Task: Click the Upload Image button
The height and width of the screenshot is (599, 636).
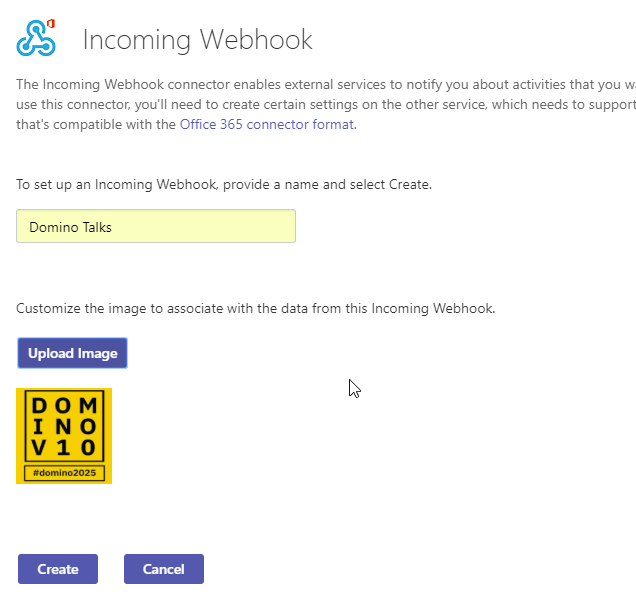Action: [73, 353]
